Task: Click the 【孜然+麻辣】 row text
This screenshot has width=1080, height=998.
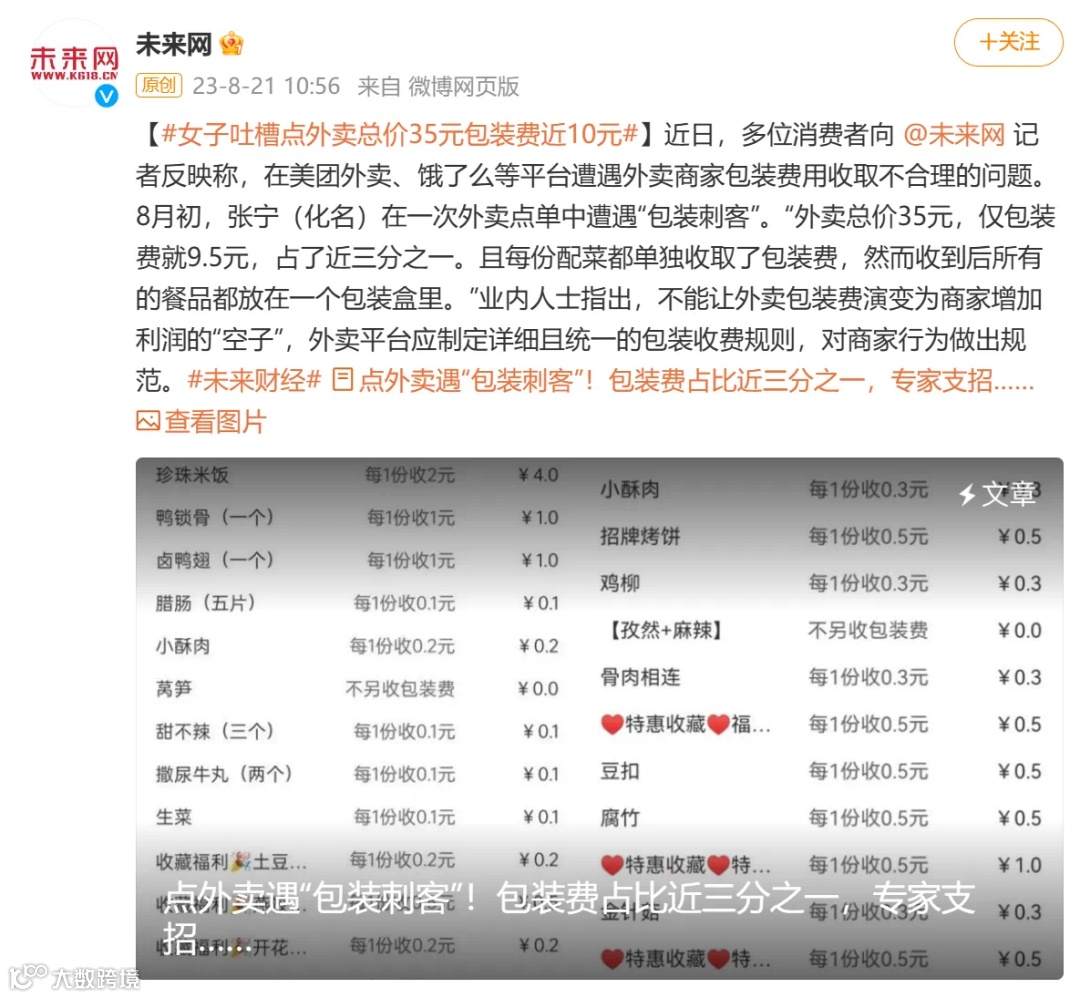Action: pos(664,630)
